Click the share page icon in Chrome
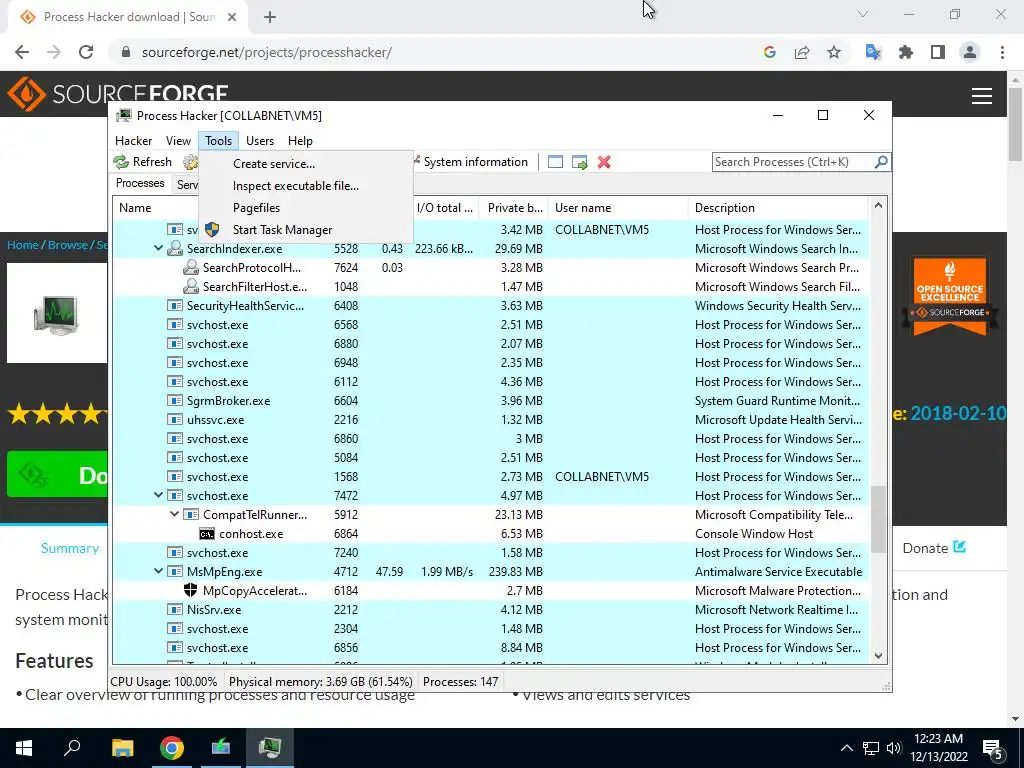Screen dimensions: 1024x768 click(802, 52)
